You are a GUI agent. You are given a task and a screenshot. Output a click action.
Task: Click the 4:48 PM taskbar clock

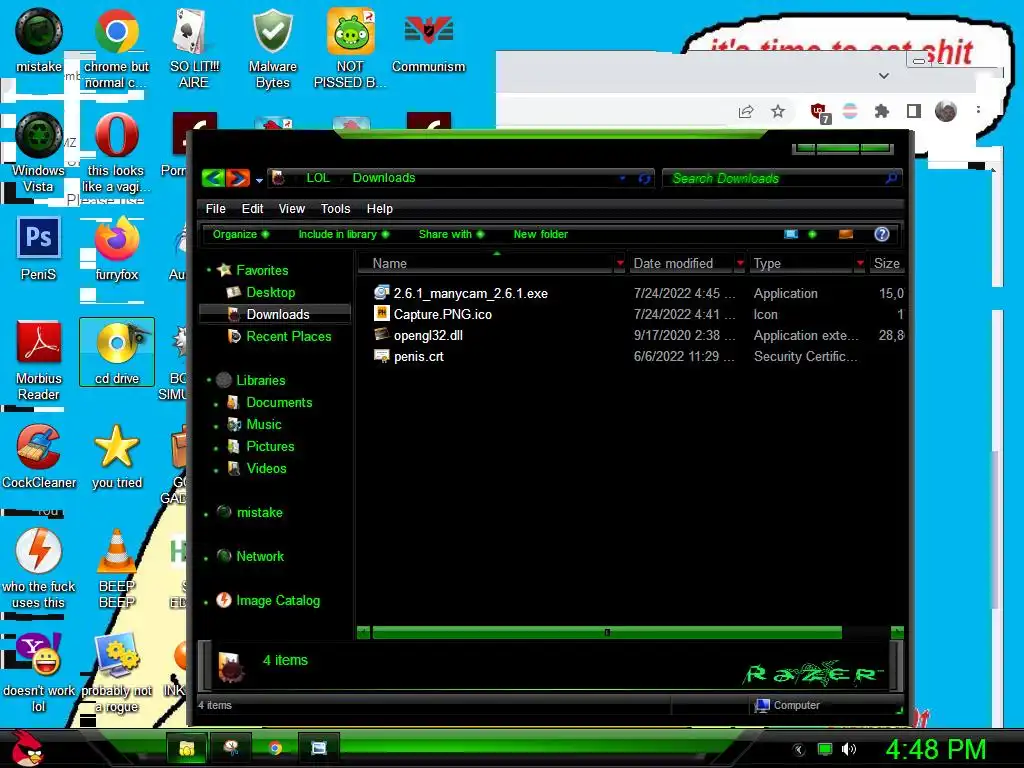[x=936, y=749]
